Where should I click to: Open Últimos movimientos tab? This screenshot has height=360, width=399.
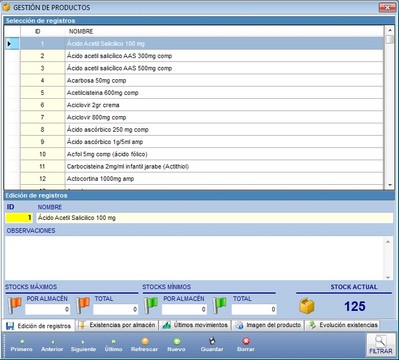click(195, 325)
